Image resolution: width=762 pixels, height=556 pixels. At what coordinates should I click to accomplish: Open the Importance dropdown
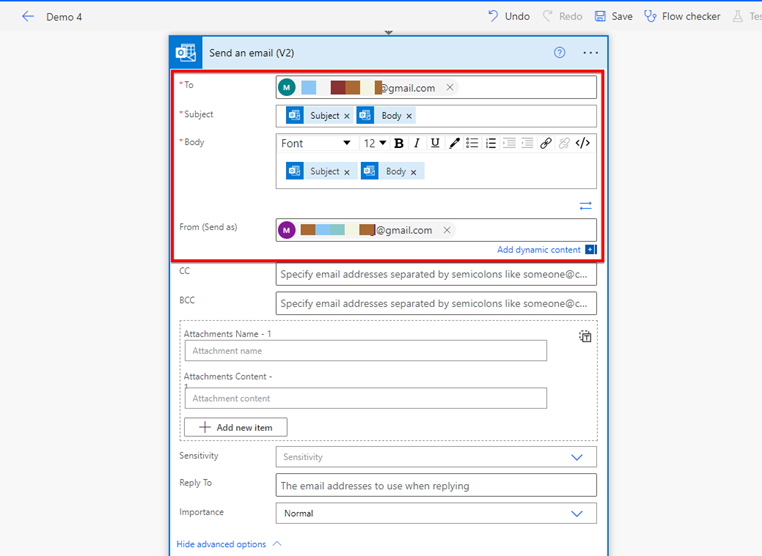click(436, 514)
